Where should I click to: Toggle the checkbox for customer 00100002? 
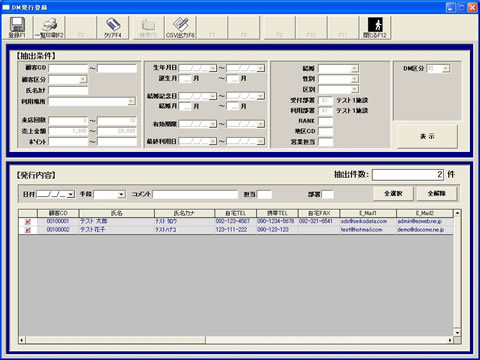(x=28, y=230)
